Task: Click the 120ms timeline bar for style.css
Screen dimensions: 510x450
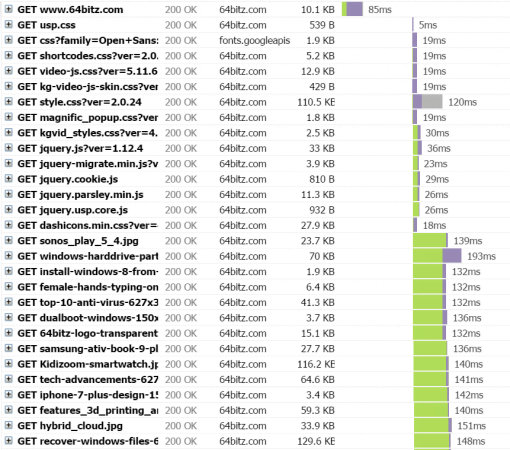Action: pos(428,102)
